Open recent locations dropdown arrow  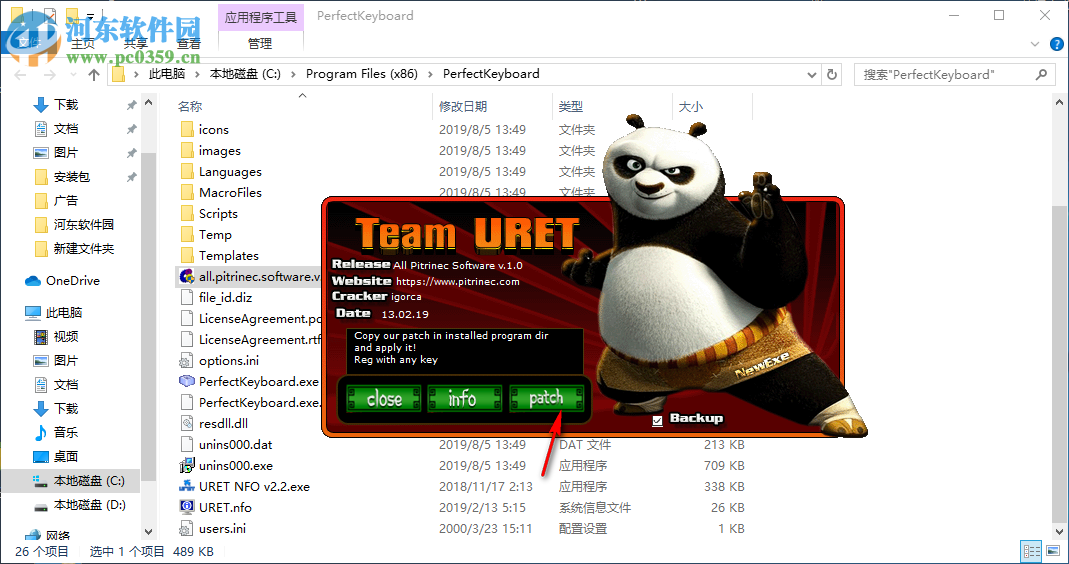coord(74,75)
